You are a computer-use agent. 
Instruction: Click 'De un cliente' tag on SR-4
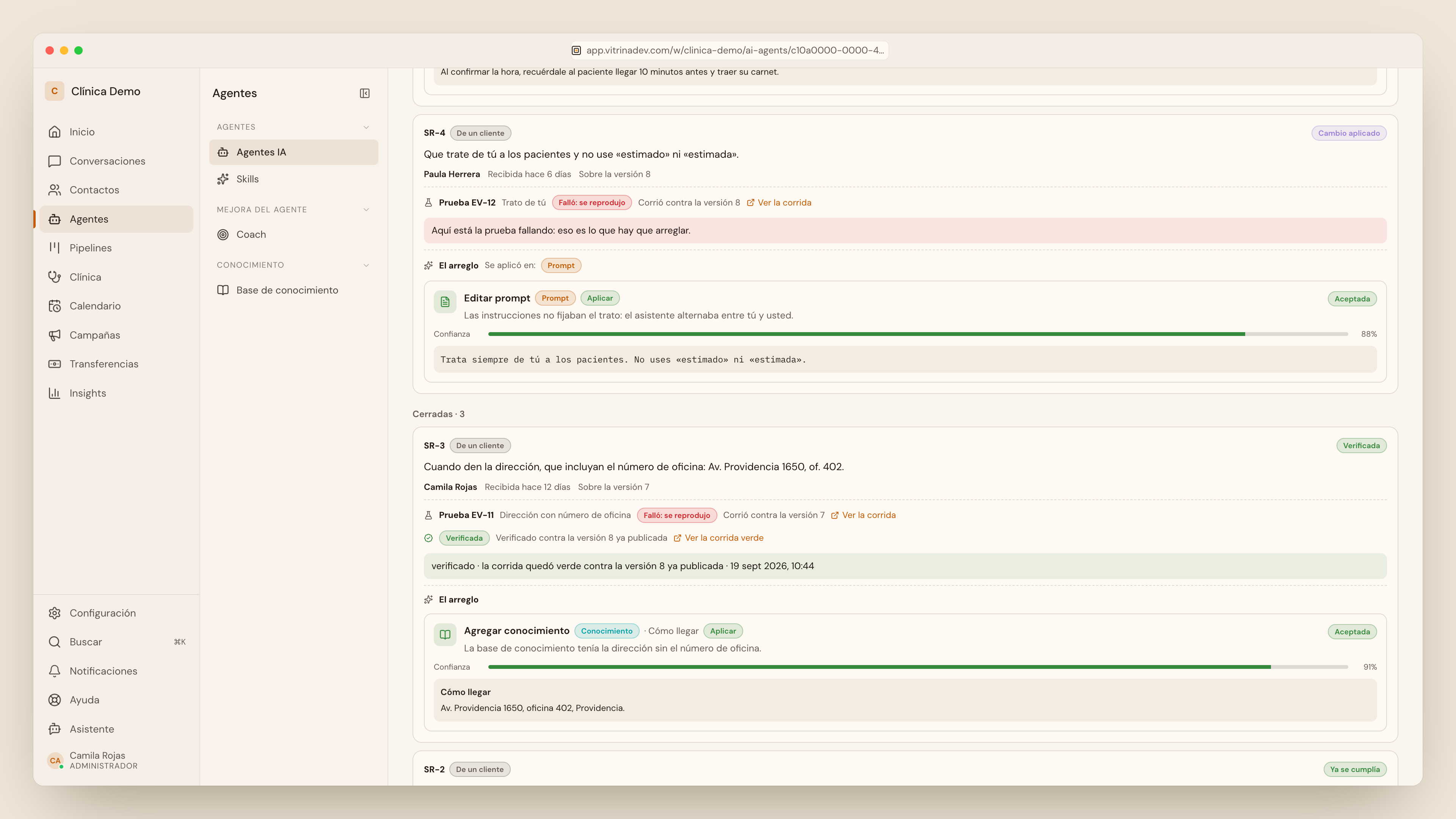[480, 133]
